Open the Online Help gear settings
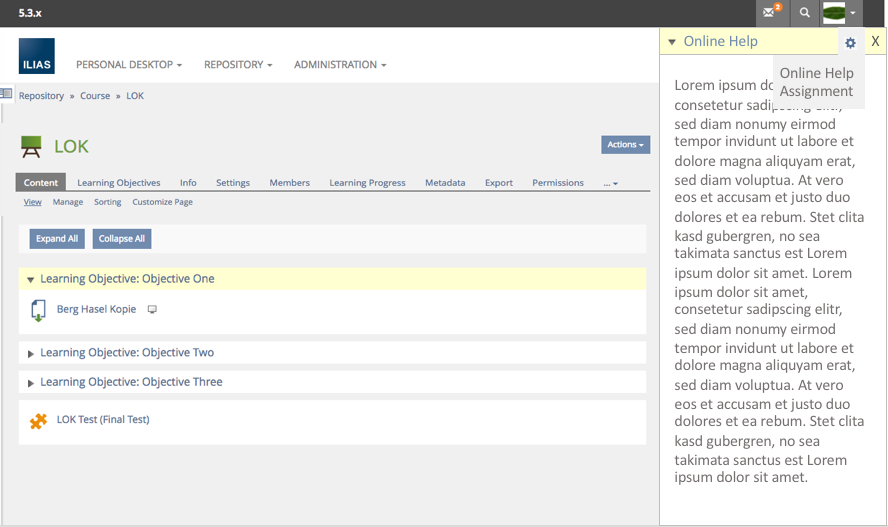 point(850,43)
